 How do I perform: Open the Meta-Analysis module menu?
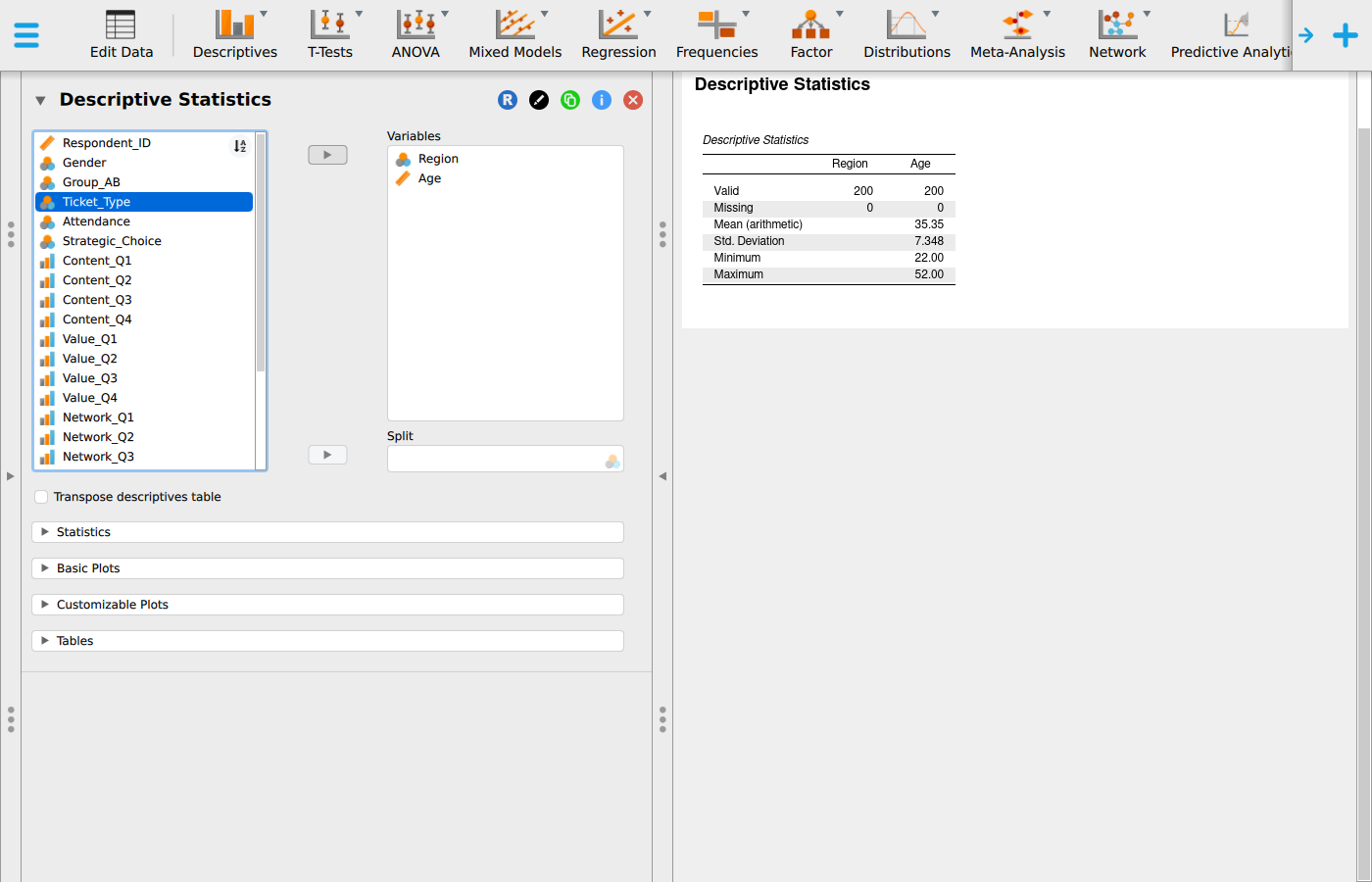click(x=1017, y=35)
